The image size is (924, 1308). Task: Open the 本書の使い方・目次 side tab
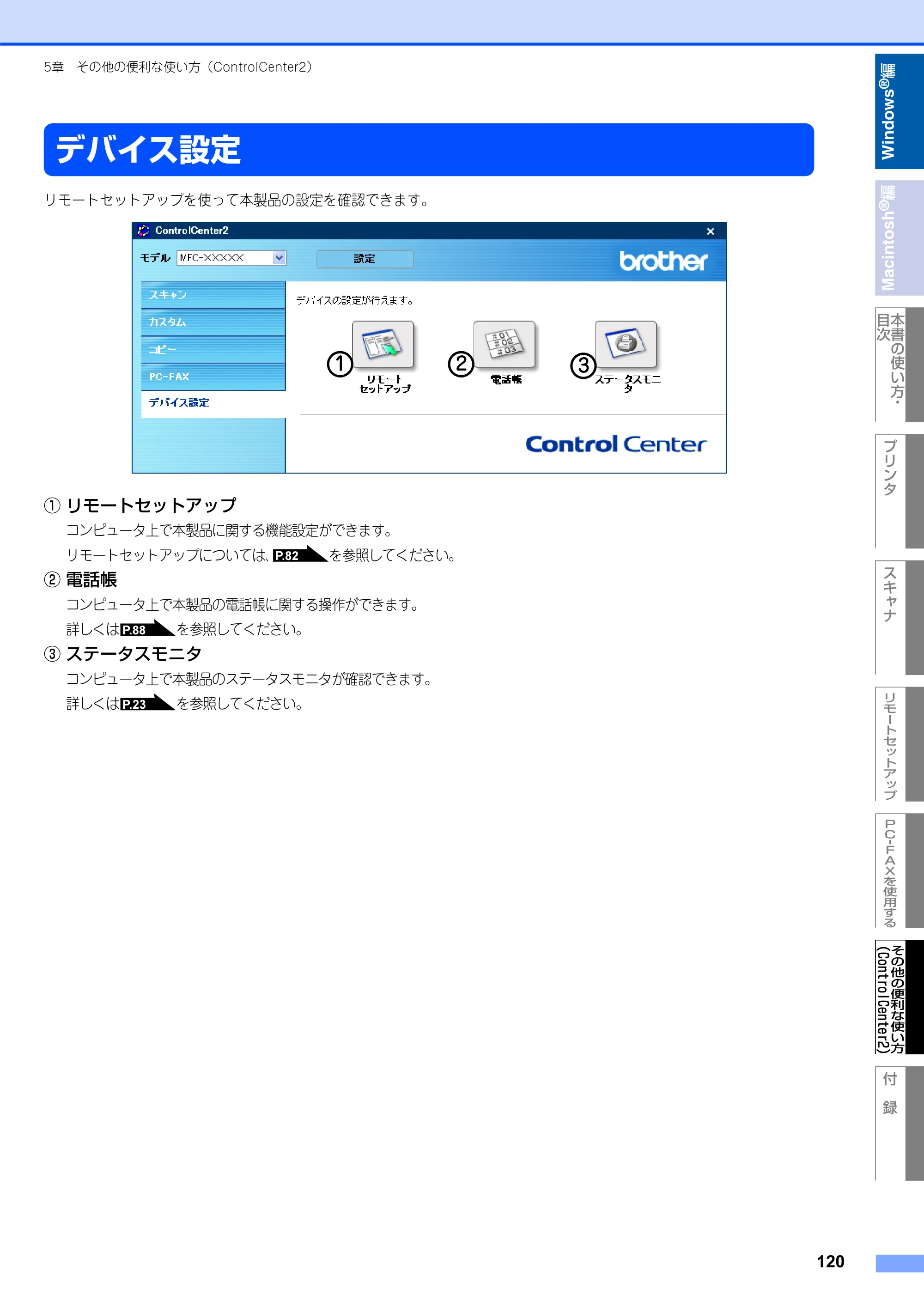[899, 365]
